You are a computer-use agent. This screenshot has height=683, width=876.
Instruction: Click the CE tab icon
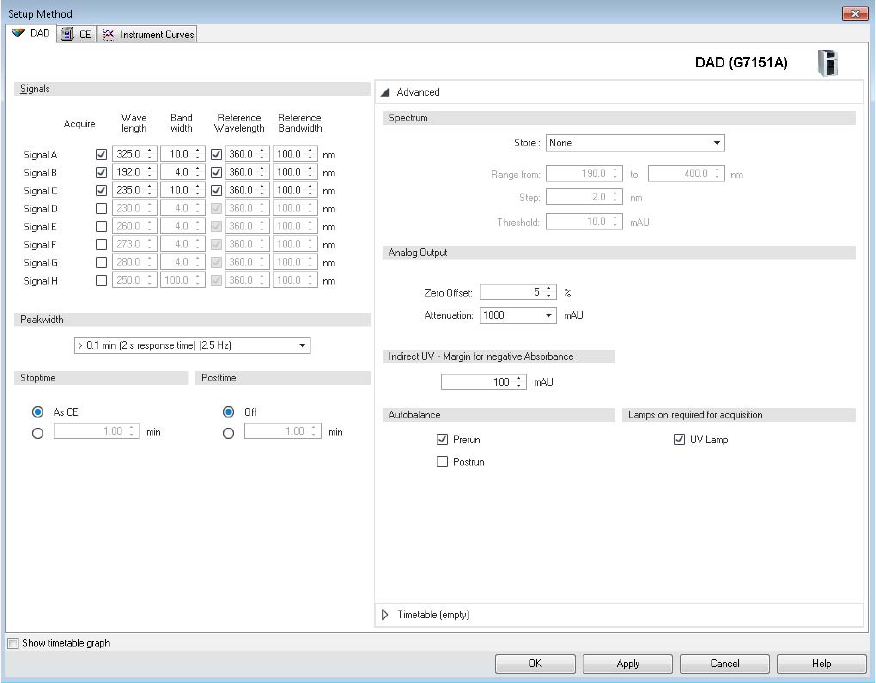tap(67, 34)
